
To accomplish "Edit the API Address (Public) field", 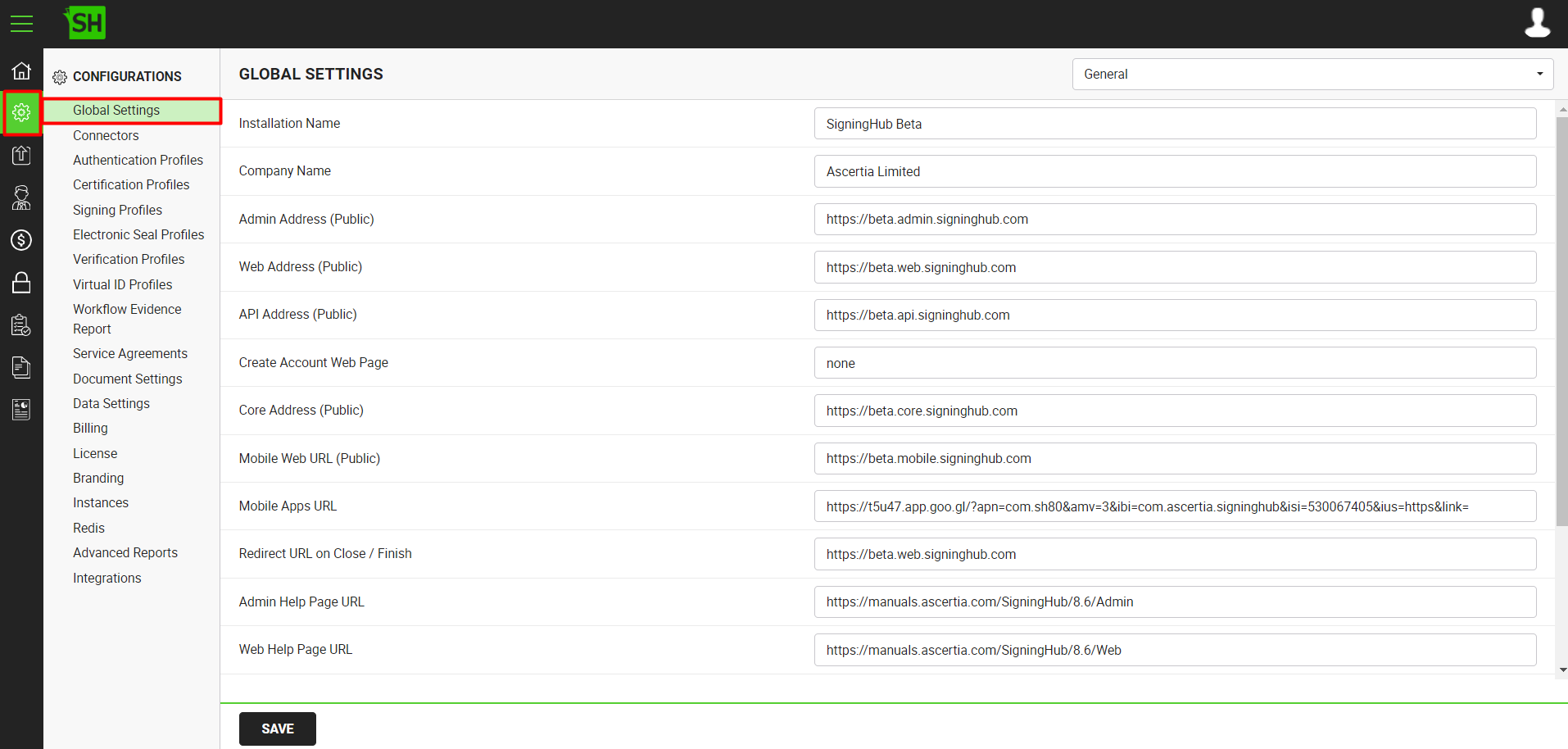I will tap(1175, 315).
